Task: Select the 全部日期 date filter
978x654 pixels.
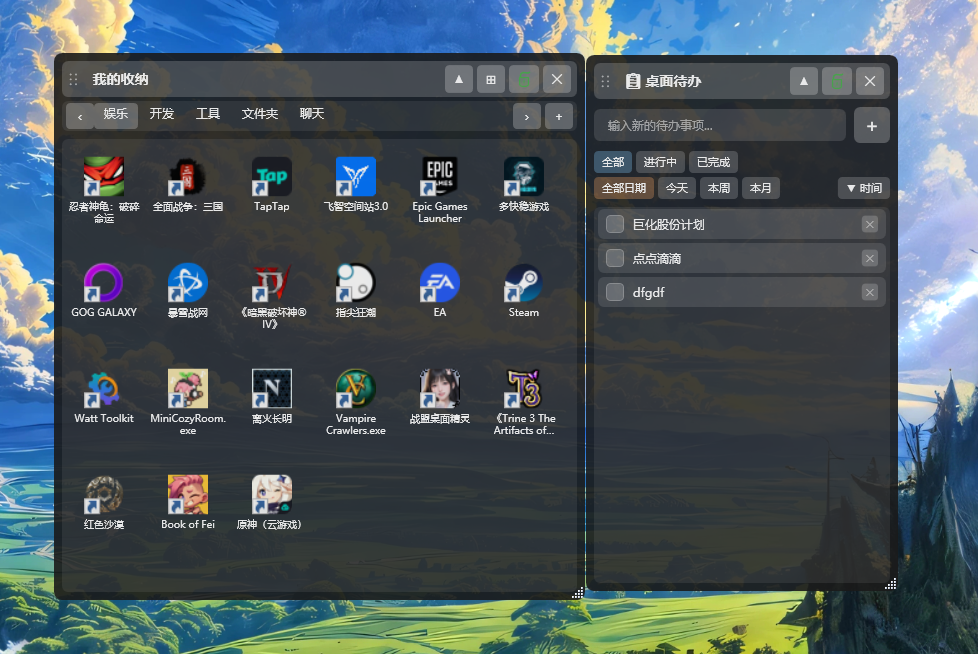Action: click(x=624, y=188)
